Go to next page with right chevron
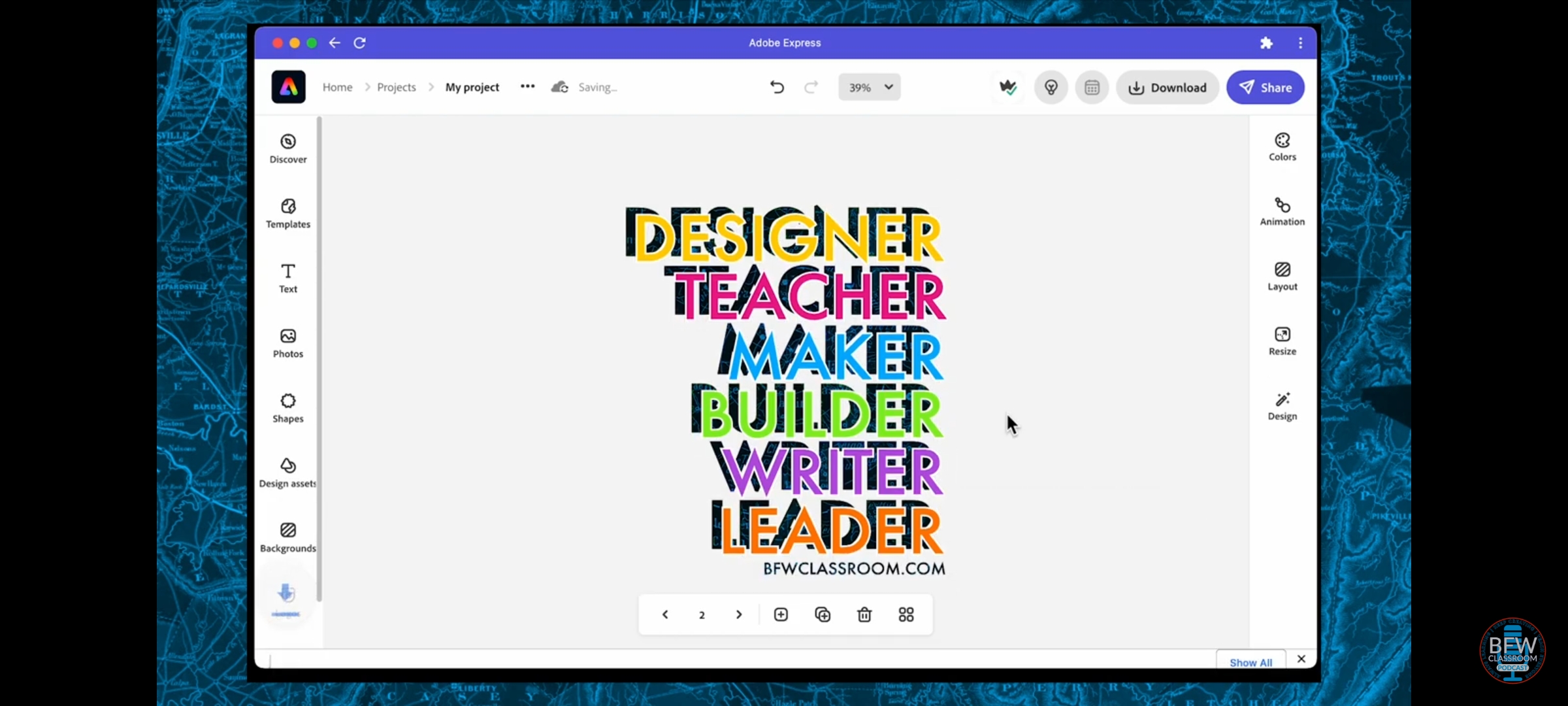Screen dimensions: 1568x706 (x=739, y=614)
